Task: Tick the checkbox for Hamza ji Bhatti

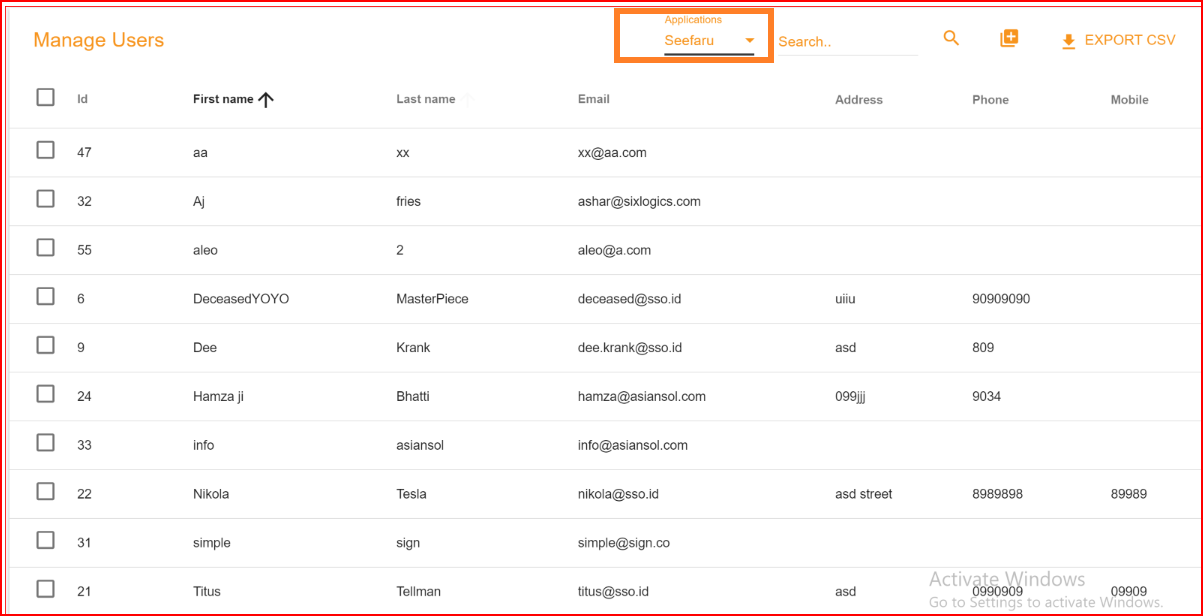Action: click(45, 394)
